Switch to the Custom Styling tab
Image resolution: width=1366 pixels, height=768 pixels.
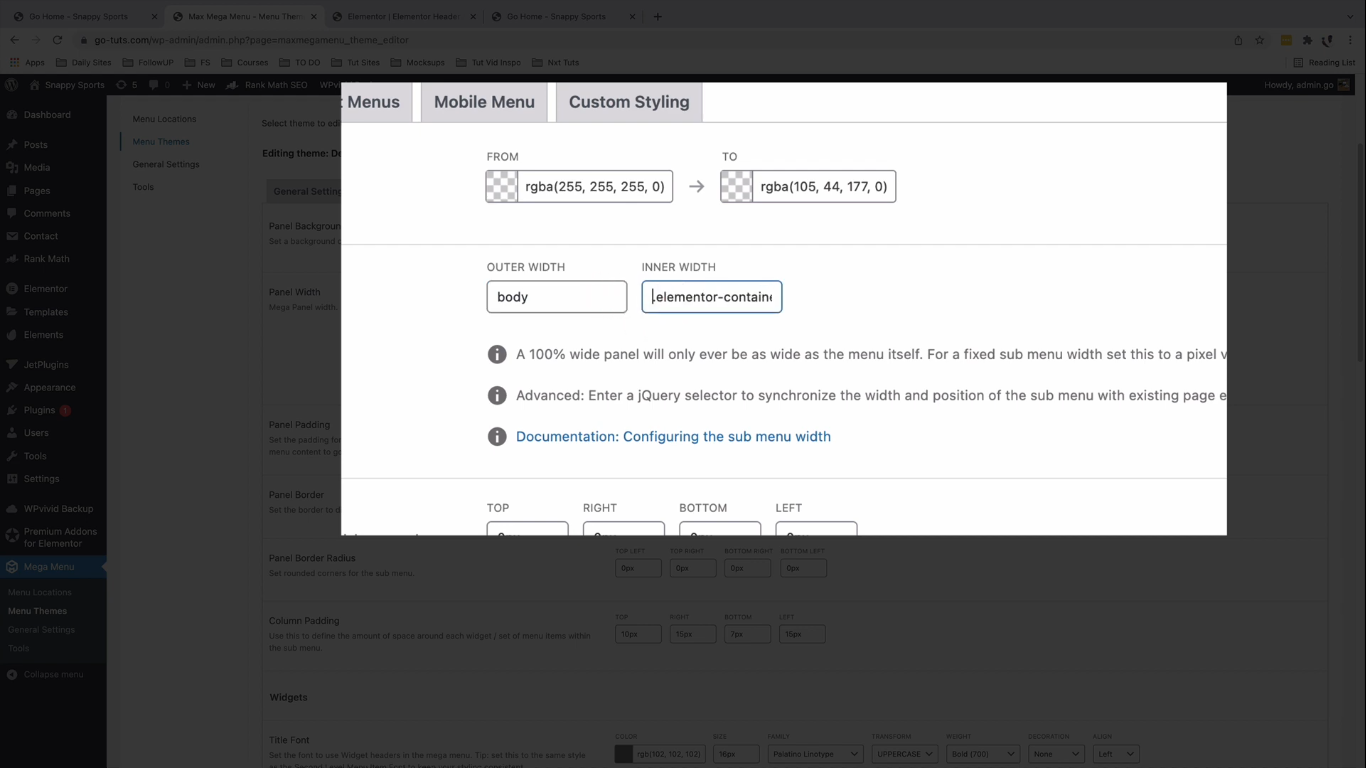629,102
